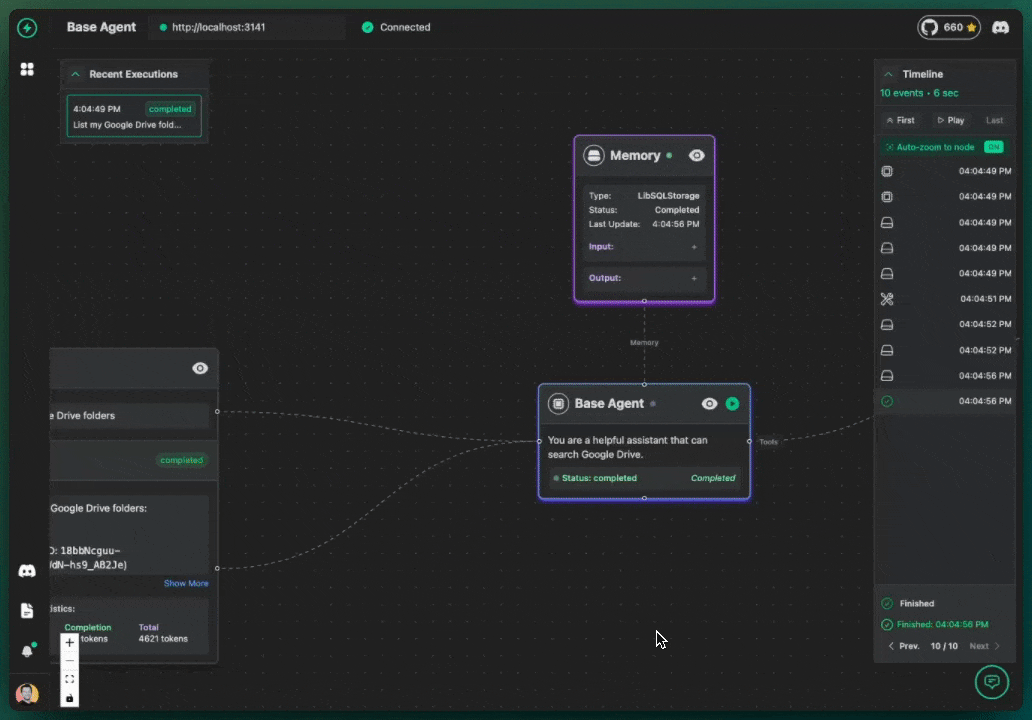
Task: Click the 4621 tokens total value
Action: point(163,638)
